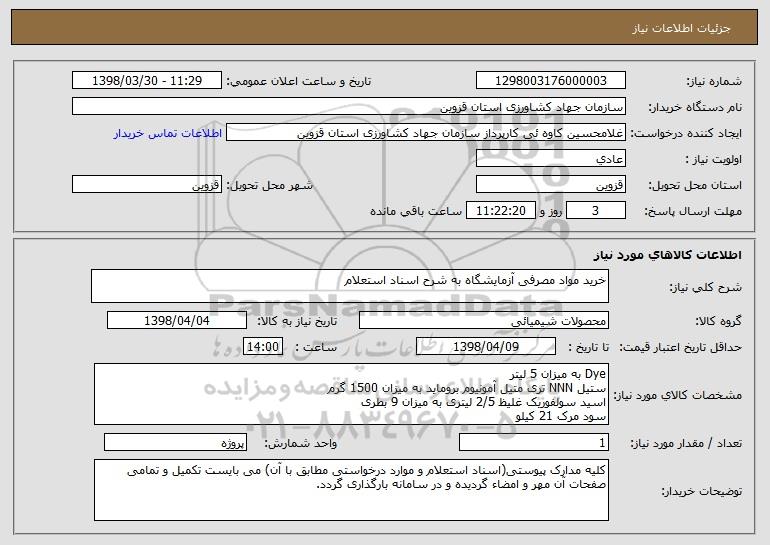Click the need number field 1298003176000003
Image resolution: width=770 pixels, height=545 pixels.
coord(550,81)
